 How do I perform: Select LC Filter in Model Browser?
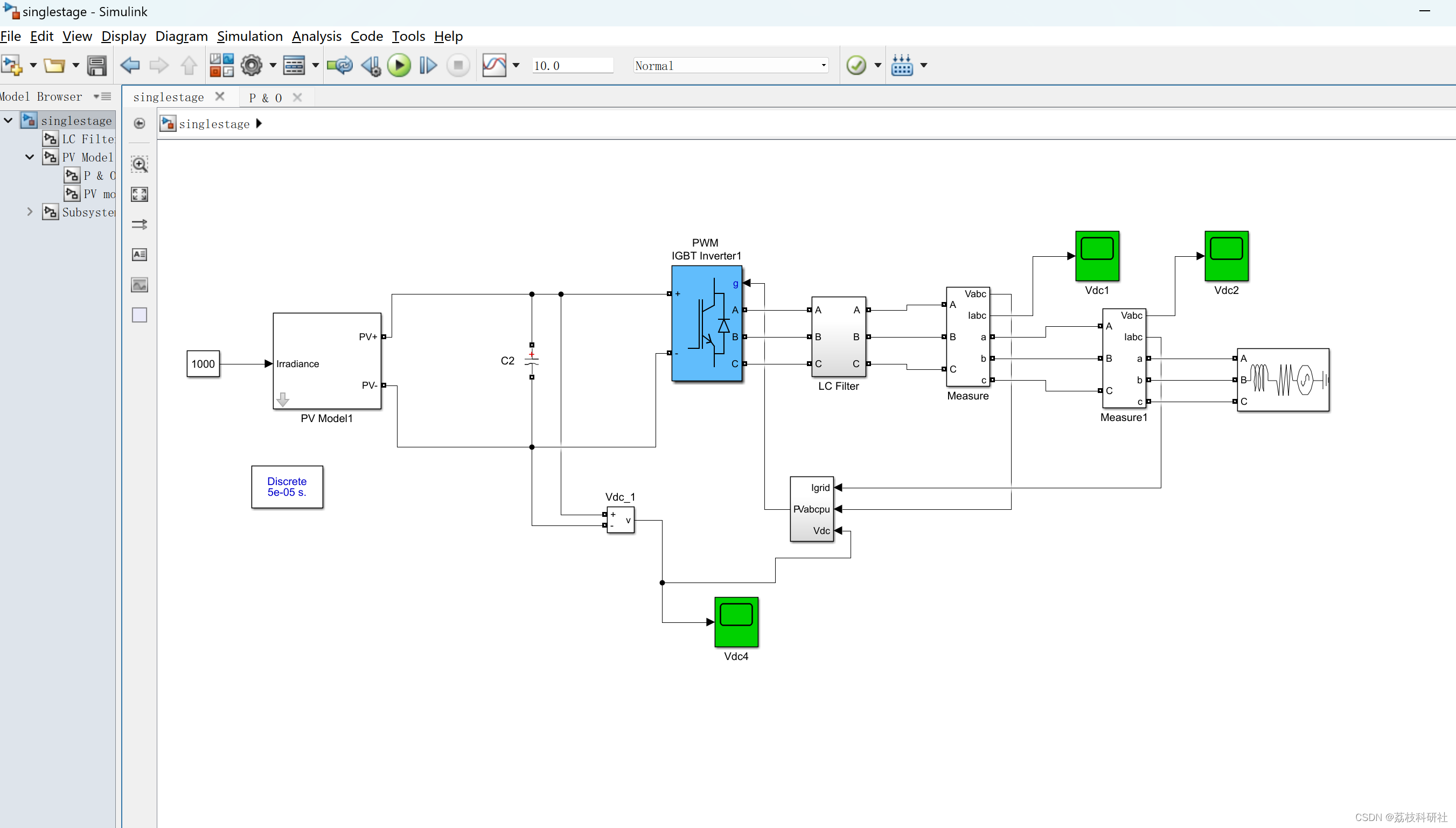79,139
